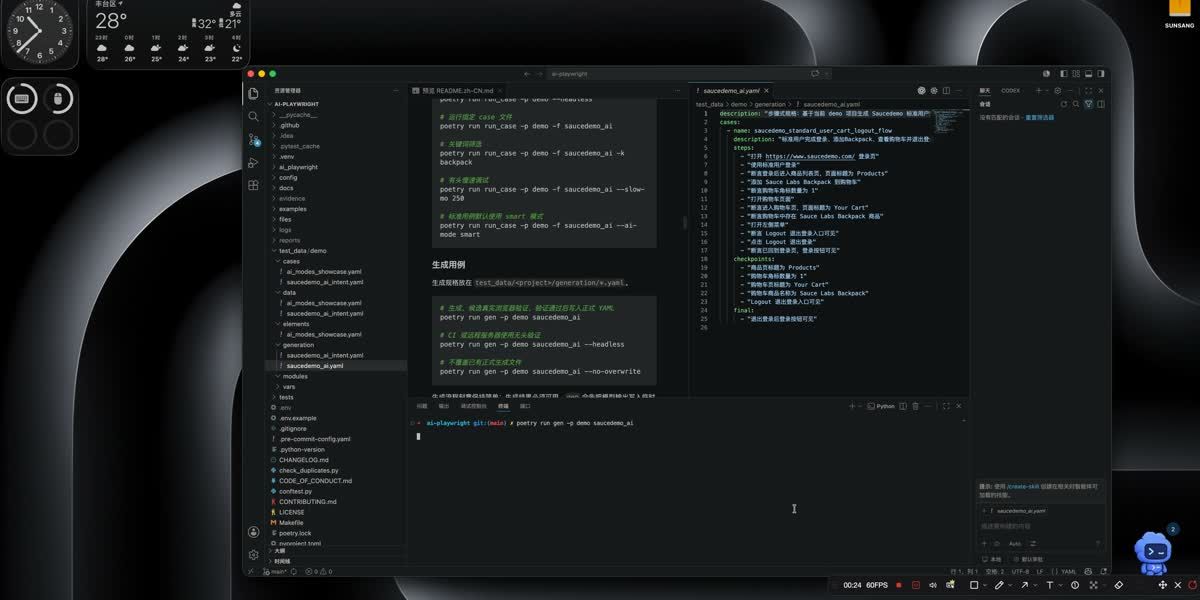Split the Python terminal

pos(902,406)
